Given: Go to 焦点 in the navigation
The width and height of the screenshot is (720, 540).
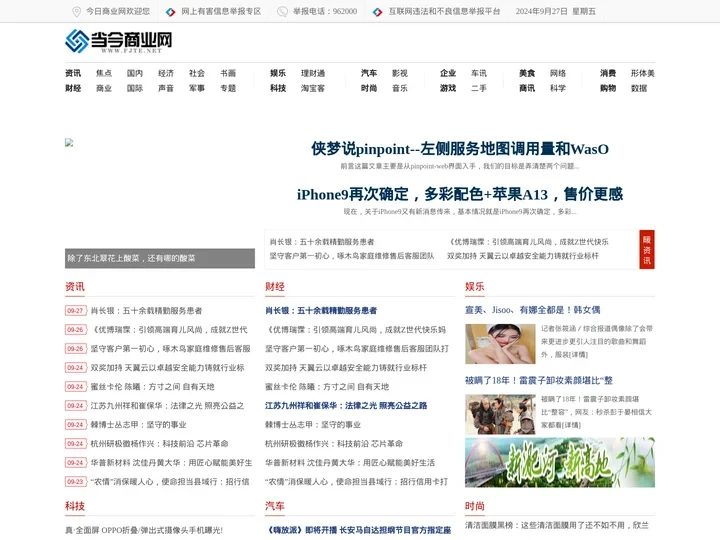Looking at the screenshot, I should 104,73.
